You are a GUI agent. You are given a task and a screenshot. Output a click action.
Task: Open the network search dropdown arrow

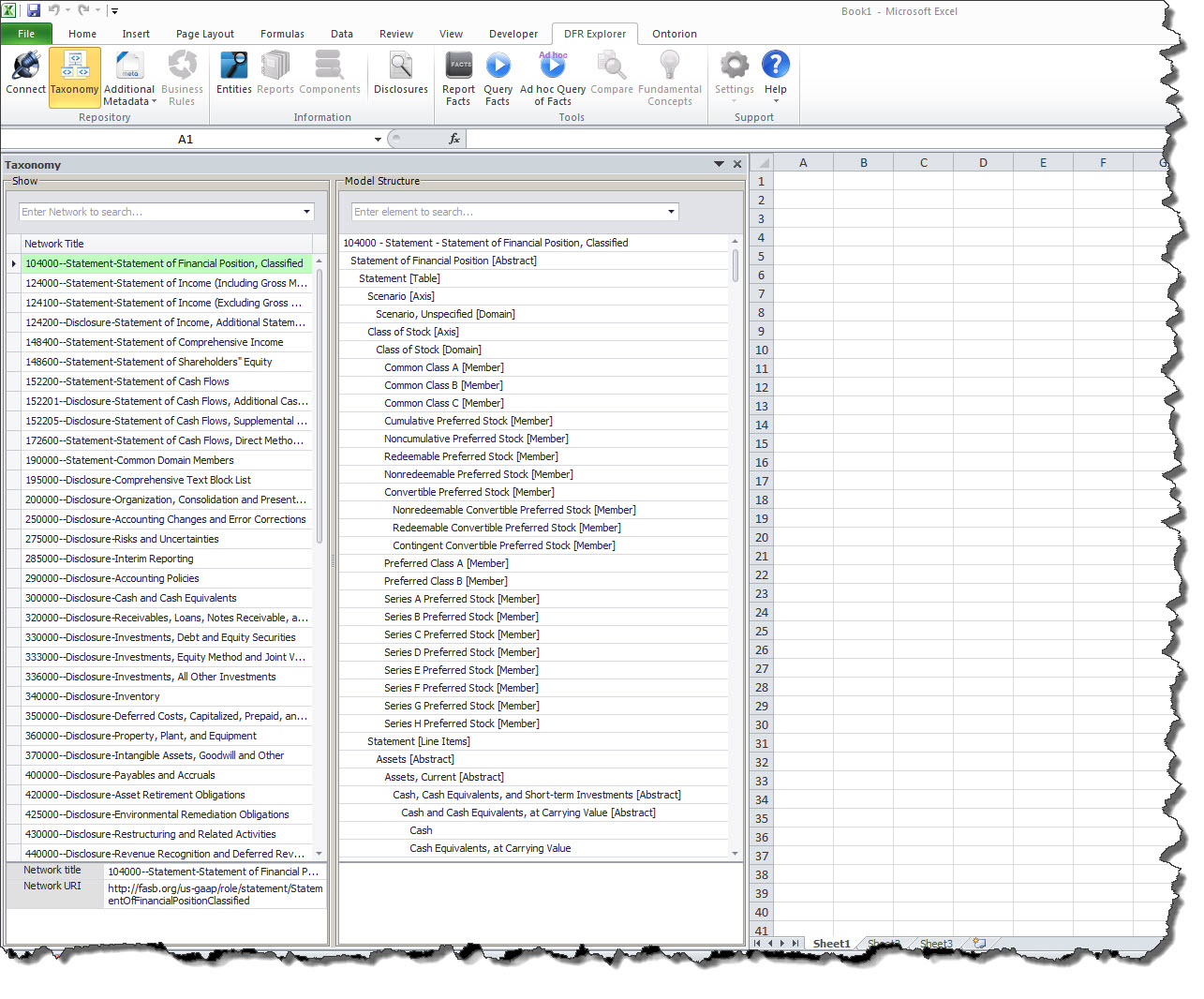[x=306, y=212]
